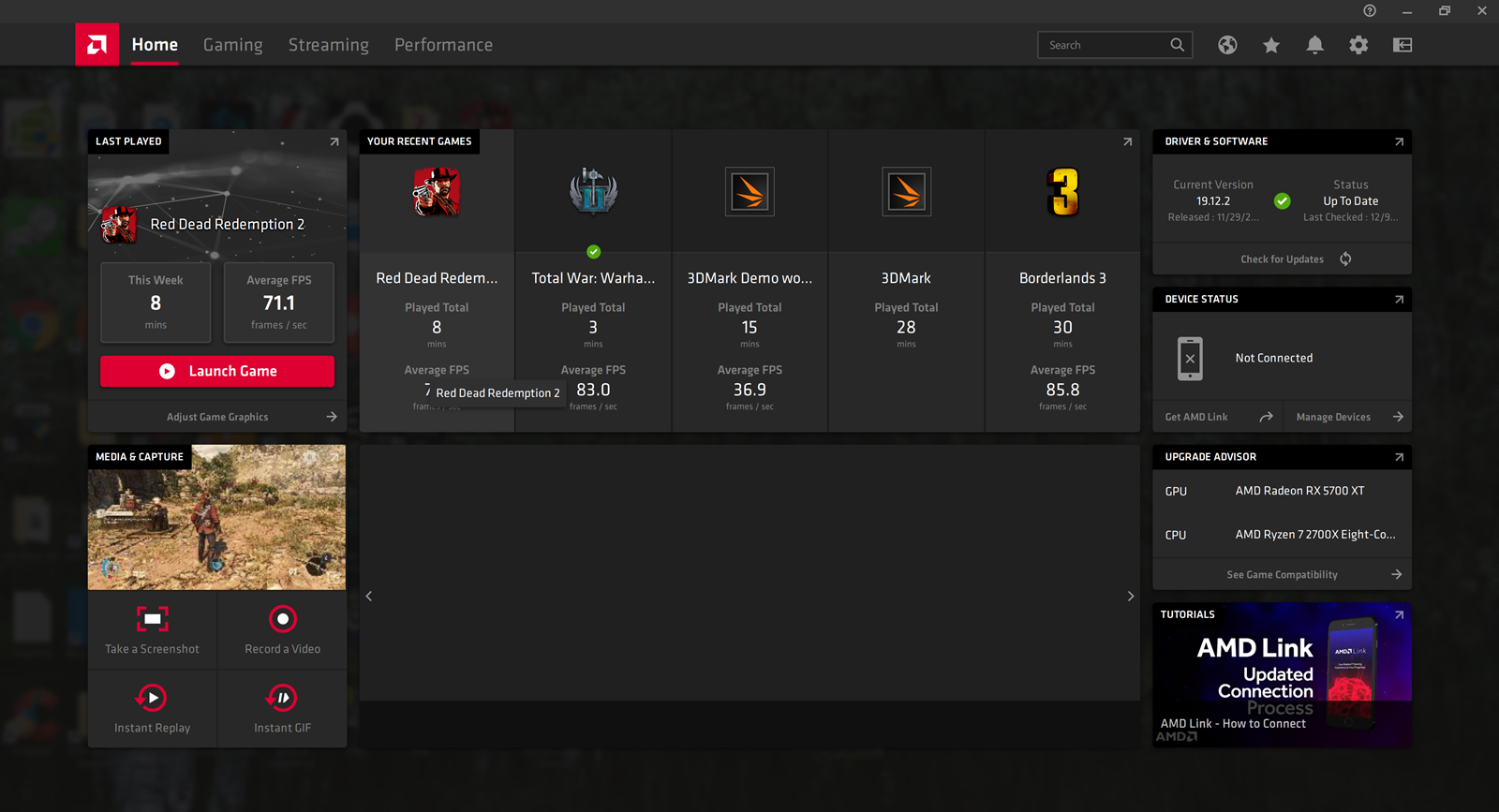Open the Media & Capture game thumbnail

click(217, 517)
